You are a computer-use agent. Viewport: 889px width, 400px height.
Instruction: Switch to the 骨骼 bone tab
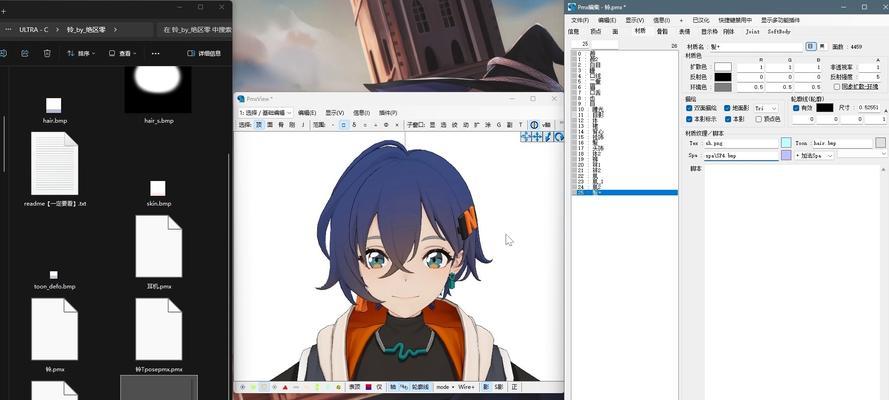coord(662,32)
